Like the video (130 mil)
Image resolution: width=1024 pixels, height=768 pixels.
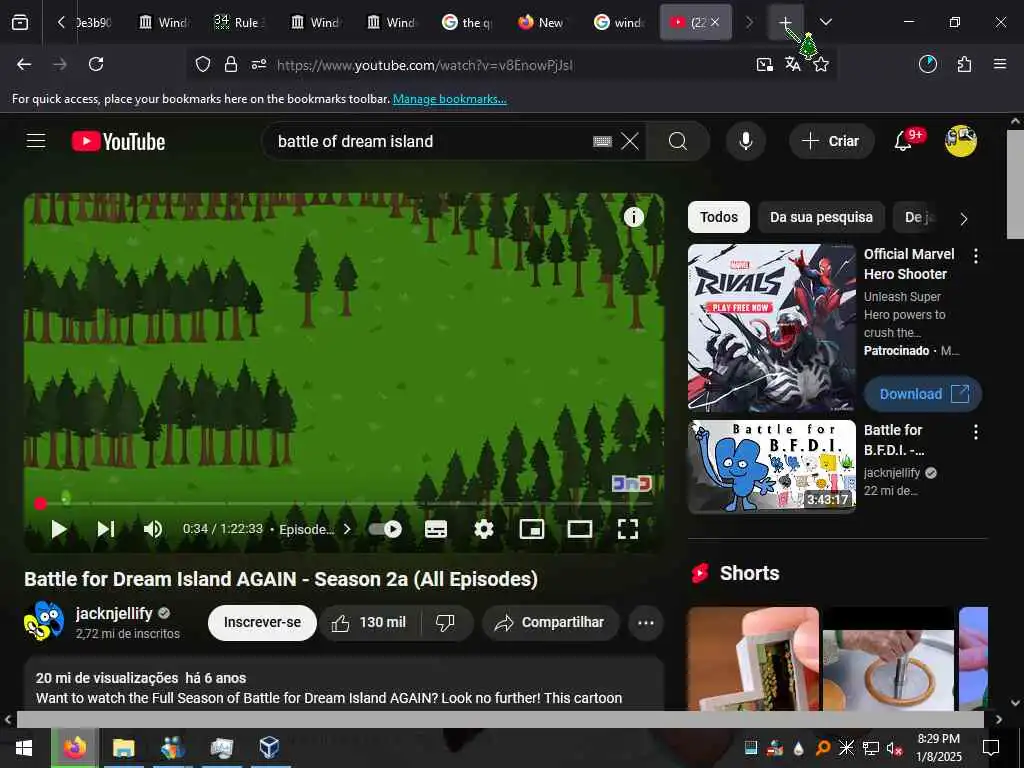click(x=369, y=623)
